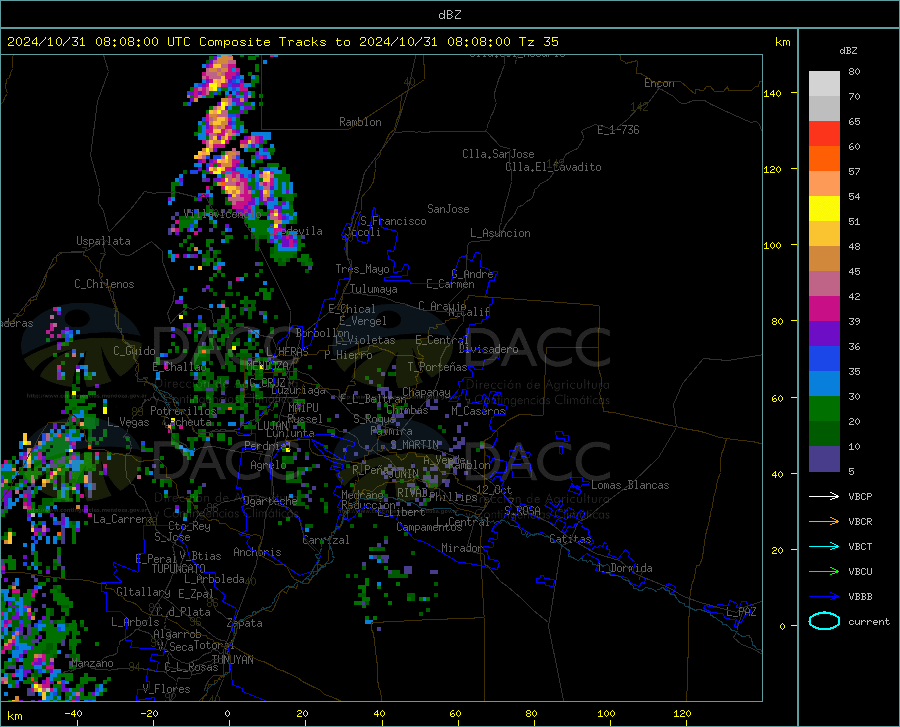Viewport: 900px width, 727px height.
Task: Click the L_Vegas label
Action: point(128,422)
